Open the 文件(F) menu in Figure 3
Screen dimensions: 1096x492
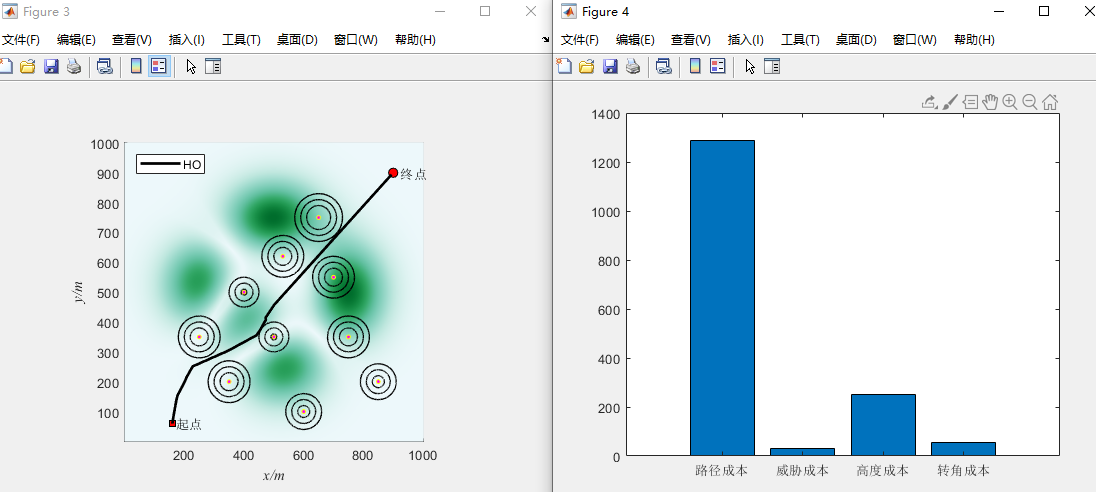coord(20,40)
